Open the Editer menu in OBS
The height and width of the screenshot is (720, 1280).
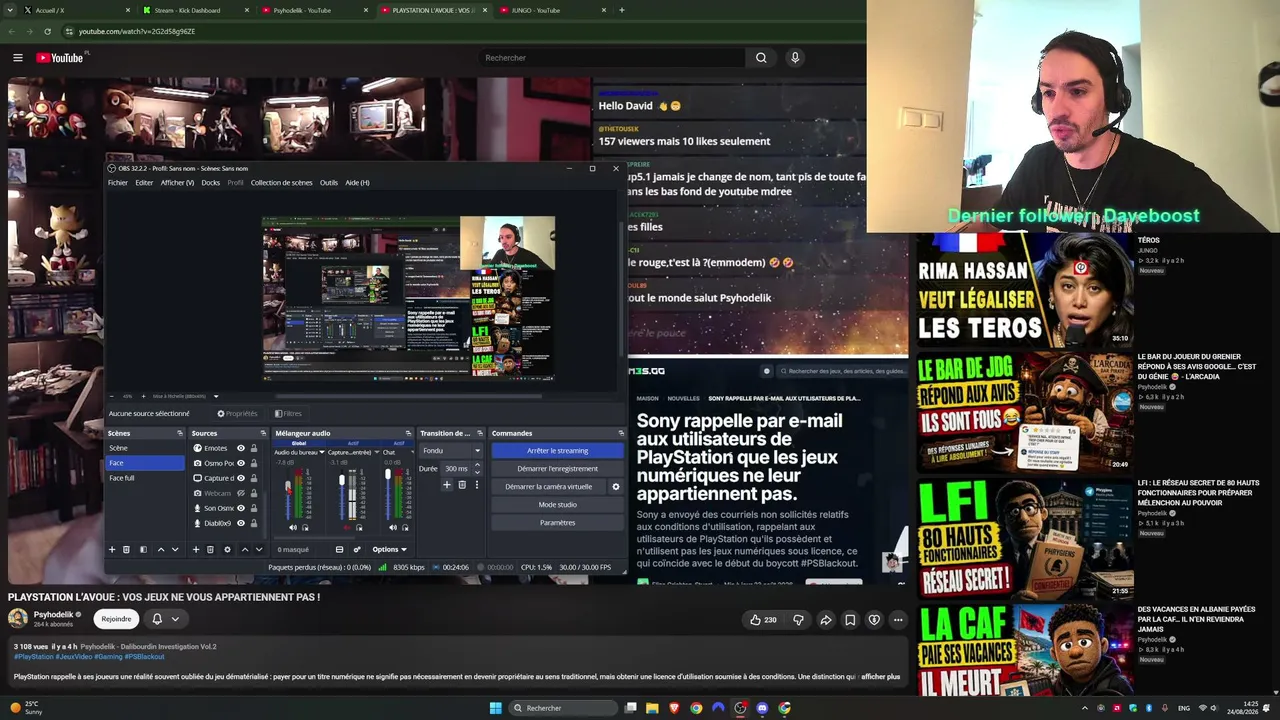coord(144,183)
